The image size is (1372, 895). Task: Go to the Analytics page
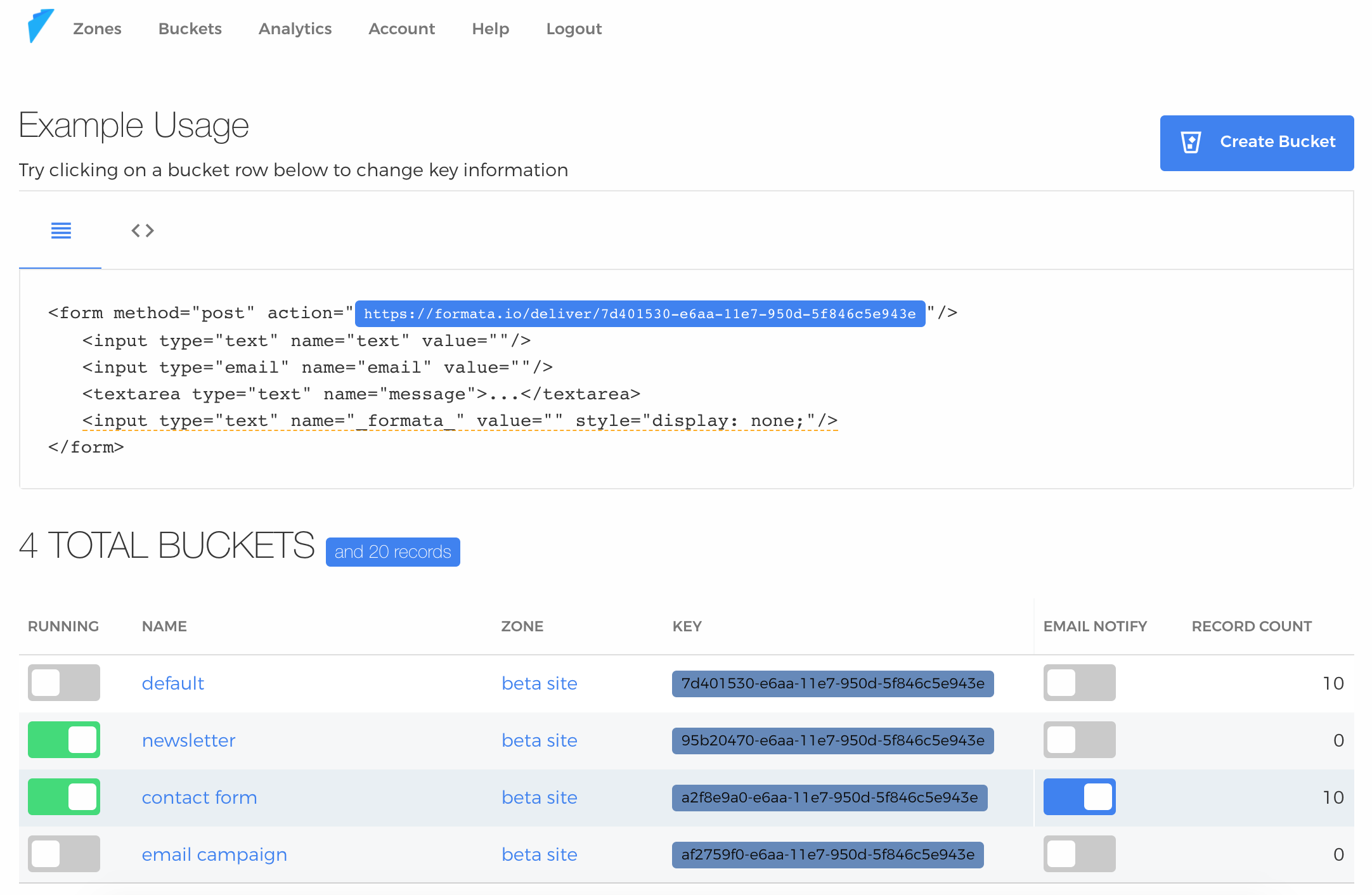tap(295, 29)
